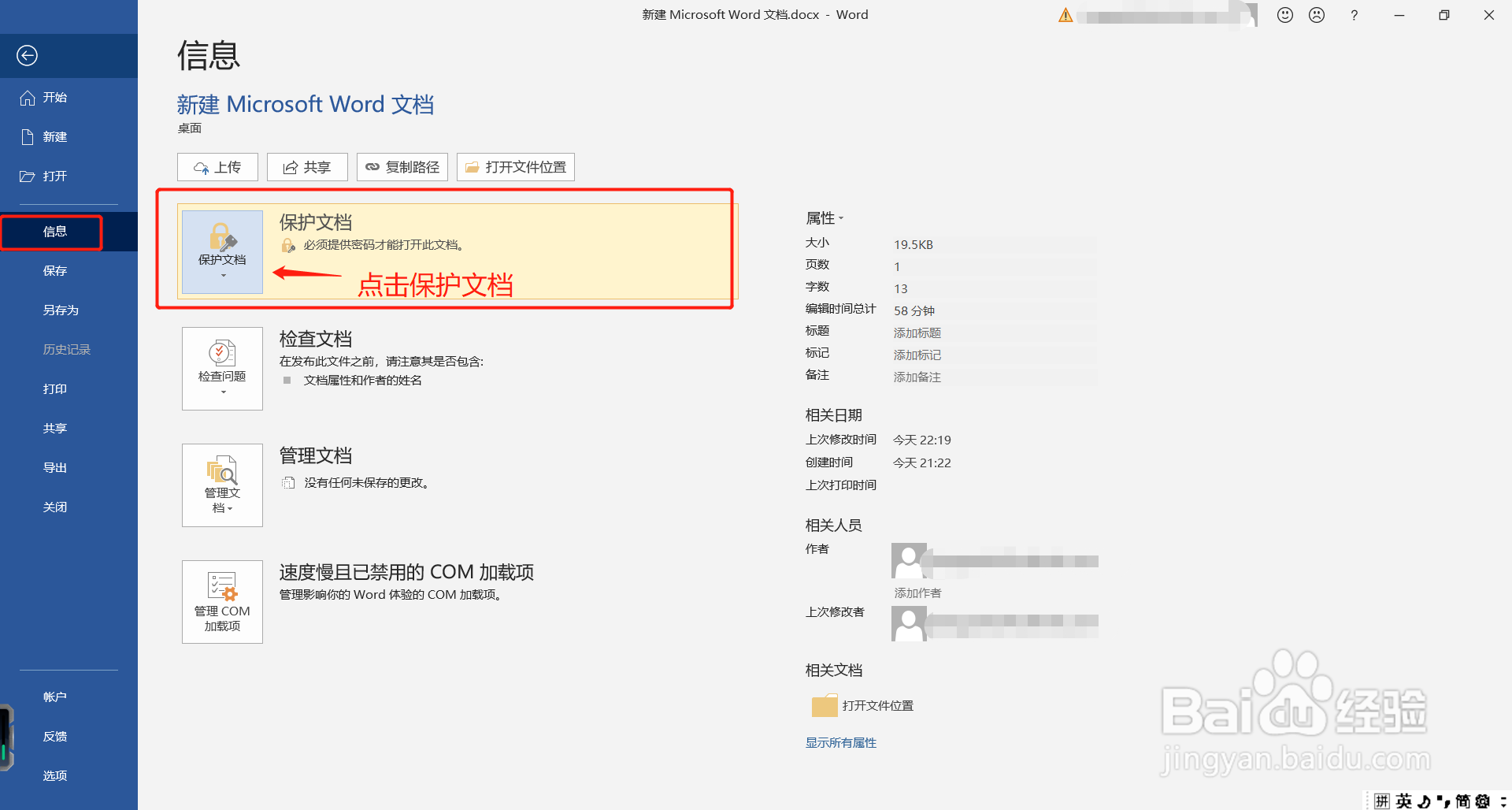Click 今天 21:22 creation time
The height and width of the screenshot is (810, 1512).
(x=922, y=463)
